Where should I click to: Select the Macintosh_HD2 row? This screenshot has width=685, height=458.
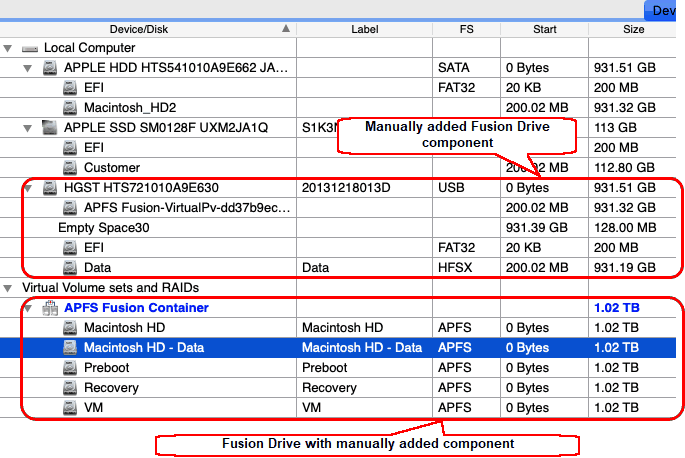tap(338, 108)
